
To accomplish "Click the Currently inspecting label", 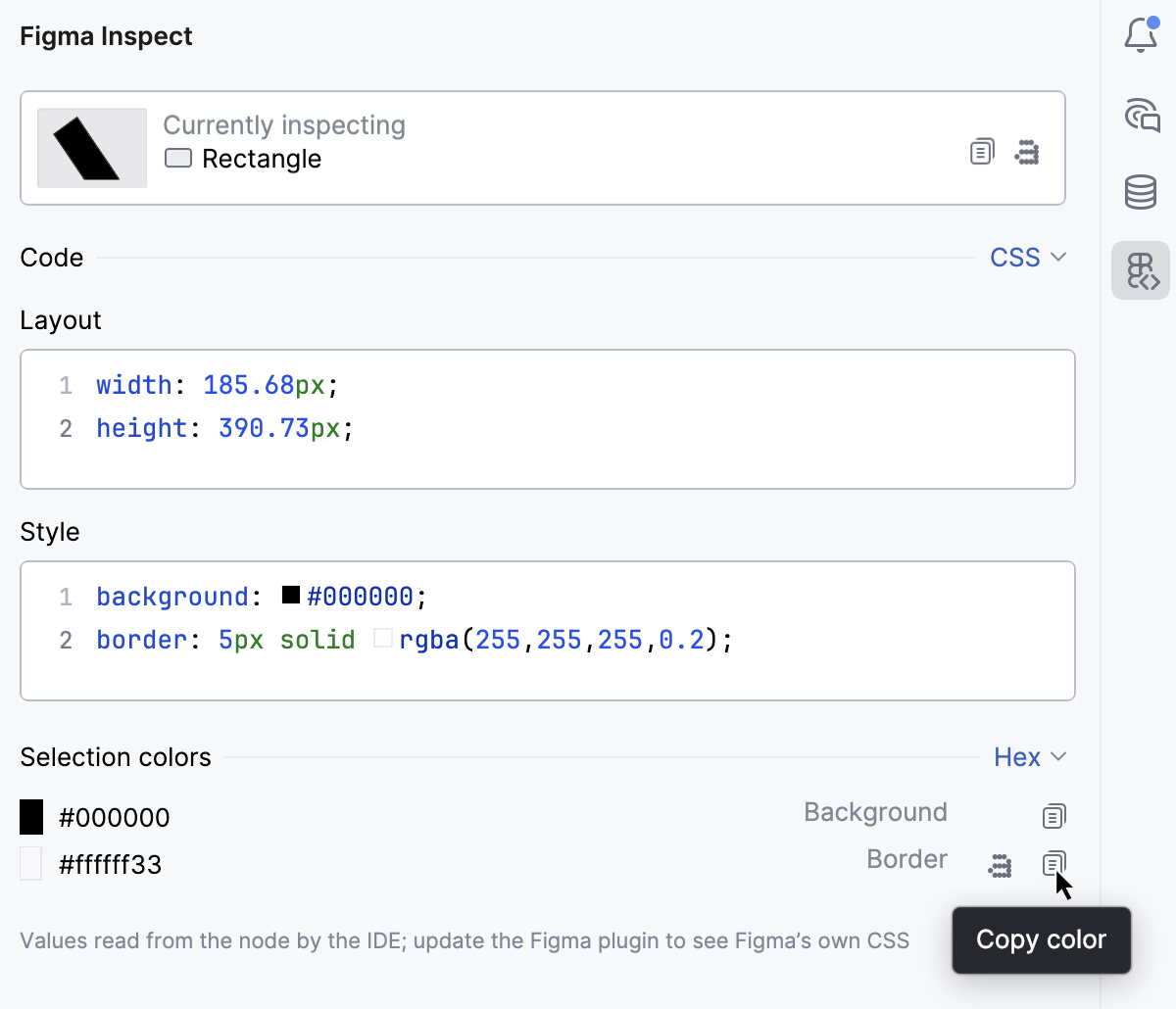I will click(284, 125).
